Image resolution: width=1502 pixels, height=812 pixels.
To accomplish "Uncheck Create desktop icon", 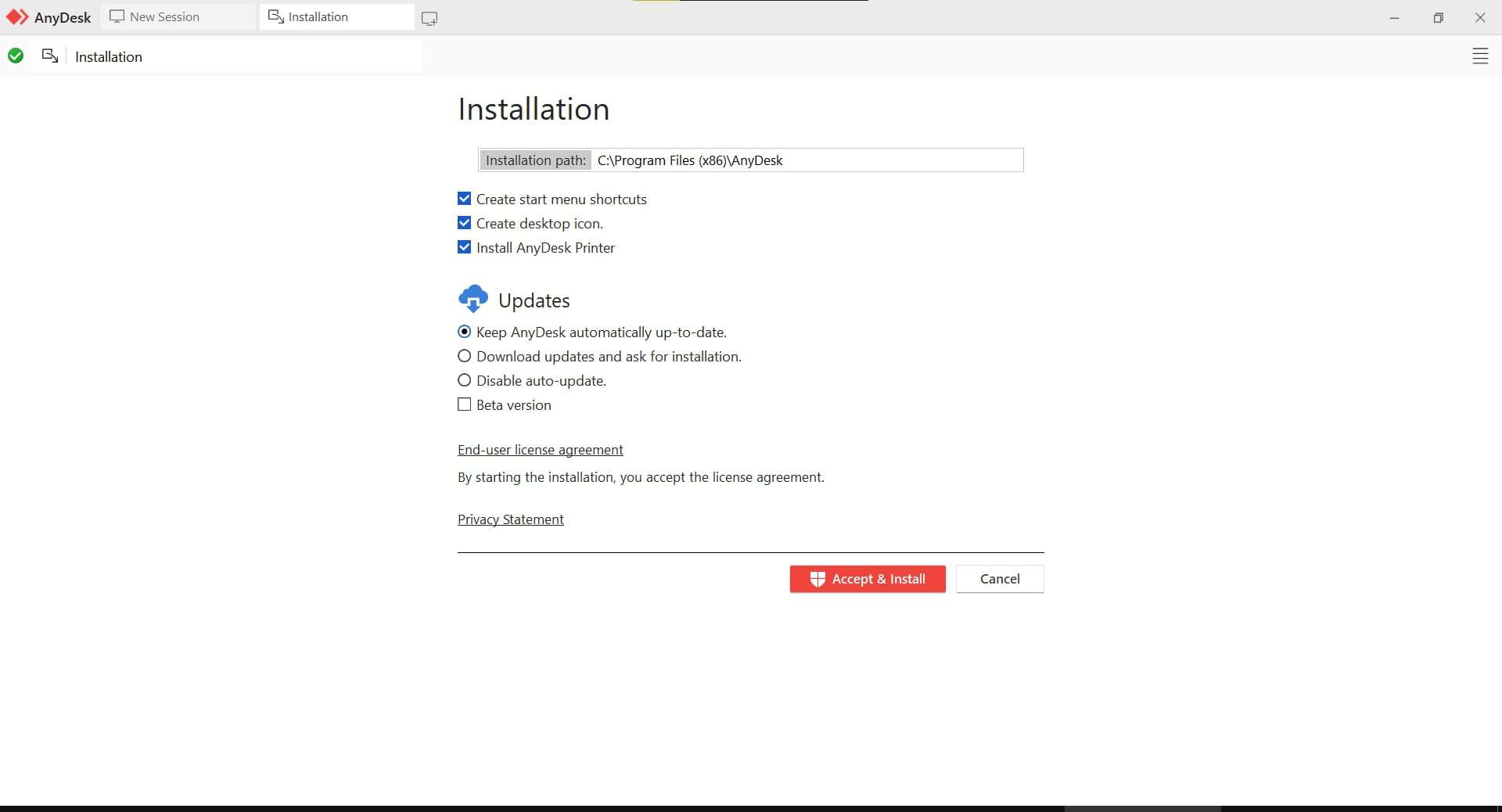I will [464, 223].
